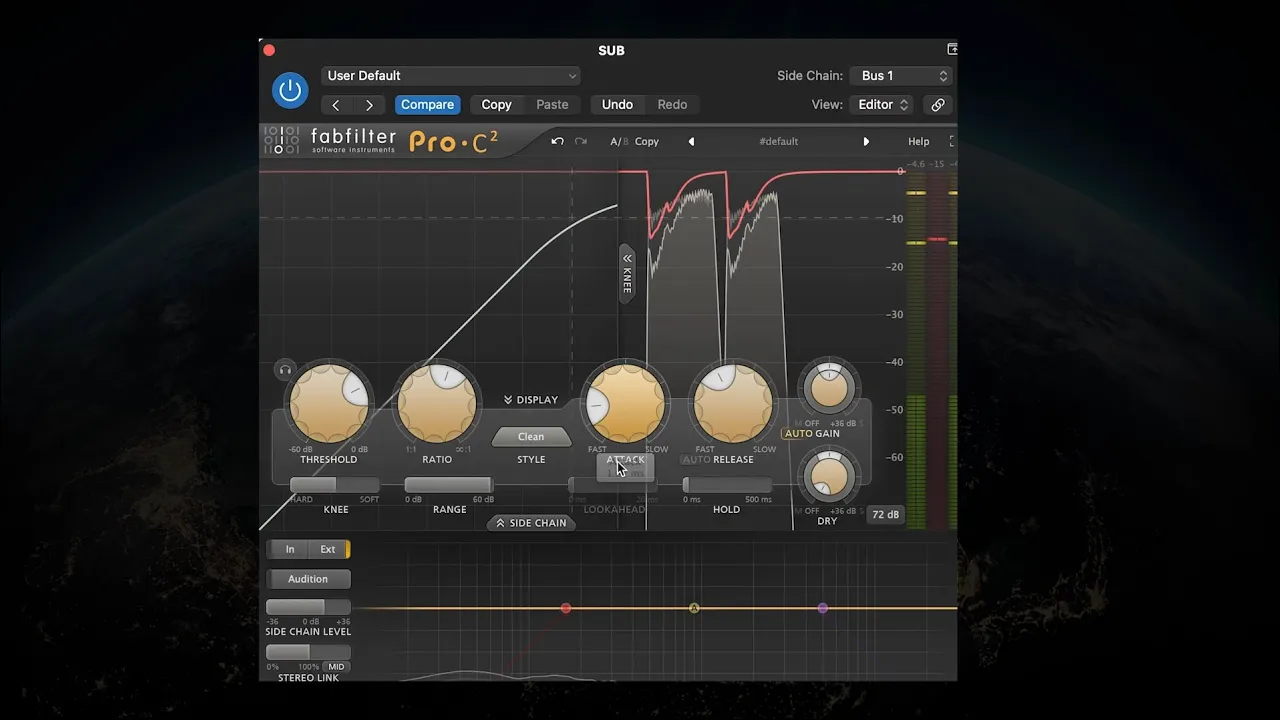This screenshot has height=720, width=1280.
Task: Click the Ratio knob
Action: coord(437,403)
